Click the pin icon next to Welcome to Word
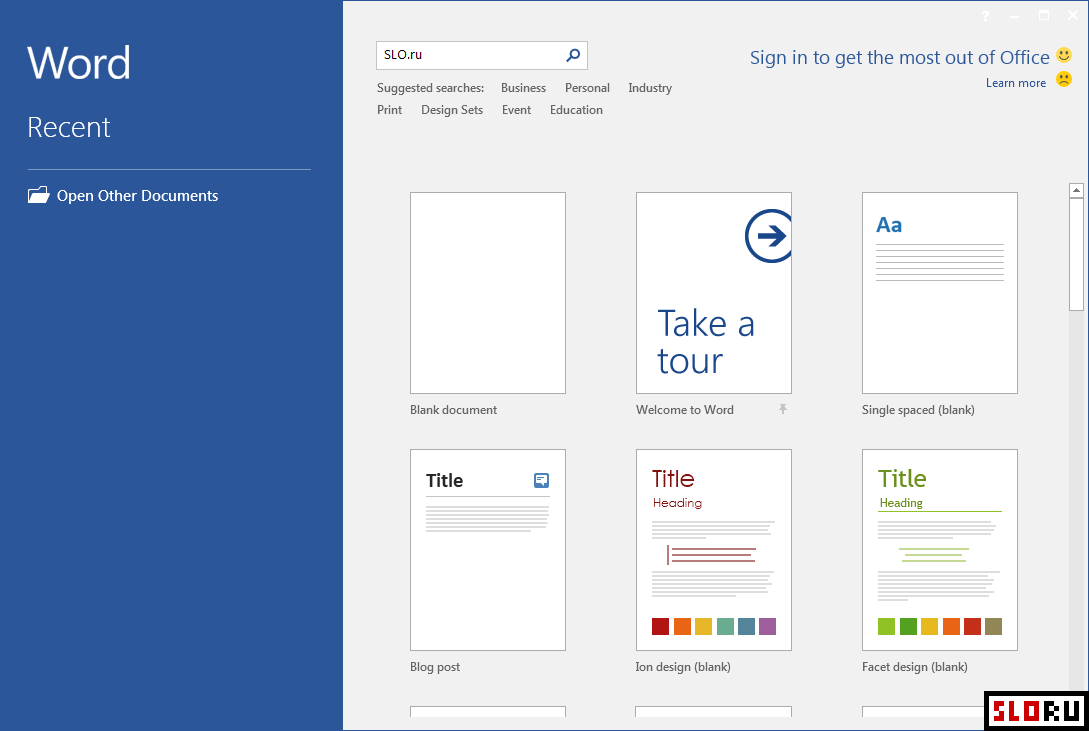This screenshot has height=731, width=1089. (x=783, y=409)
